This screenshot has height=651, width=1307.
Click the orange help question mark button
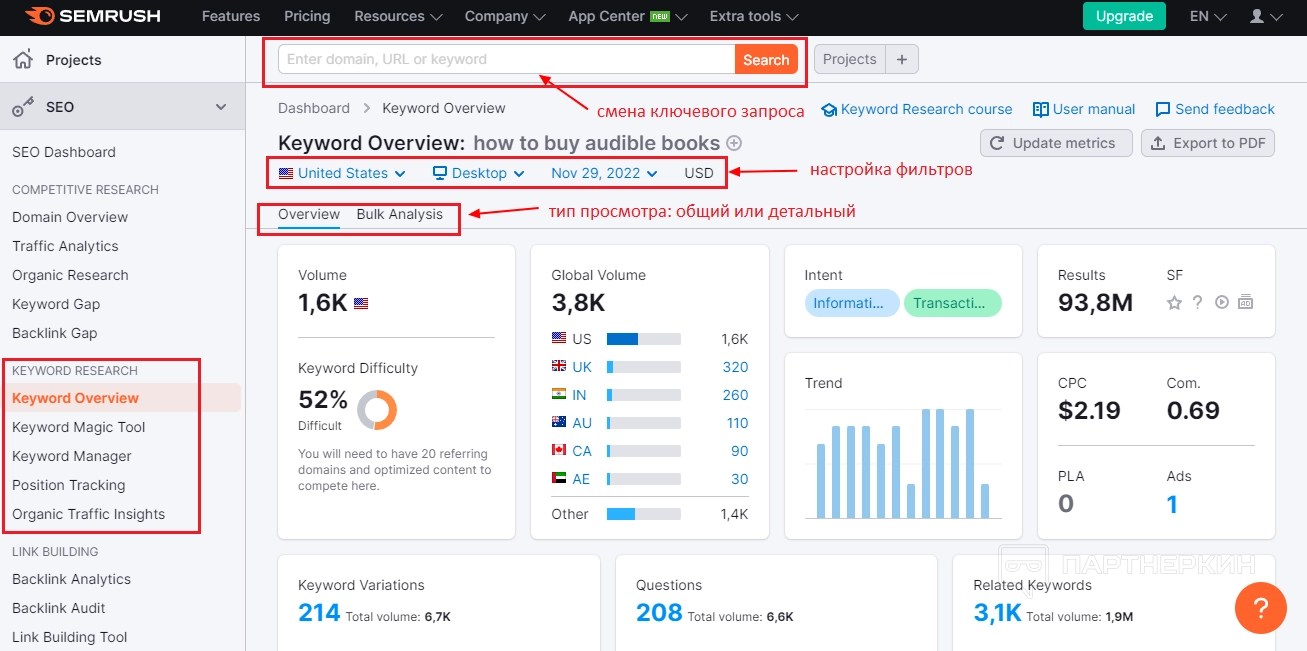[1260, 607]
